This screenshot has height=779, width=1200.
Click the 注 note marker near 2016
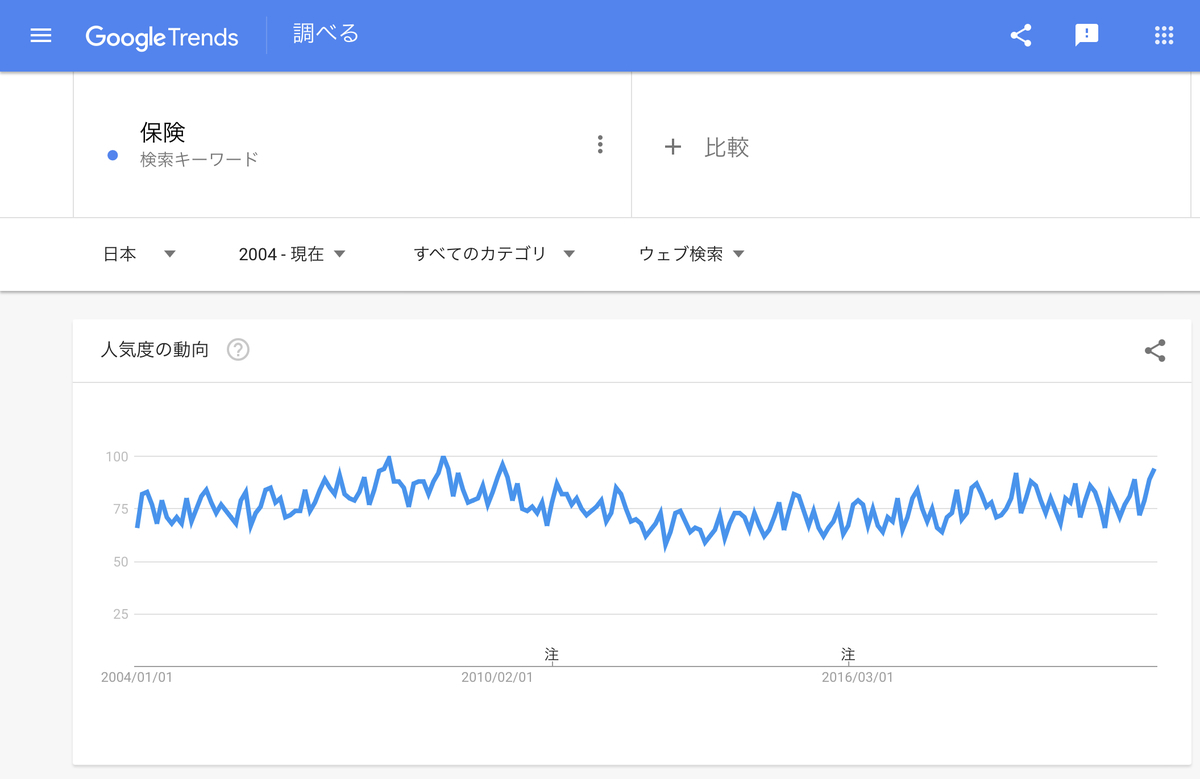[848, 654]
